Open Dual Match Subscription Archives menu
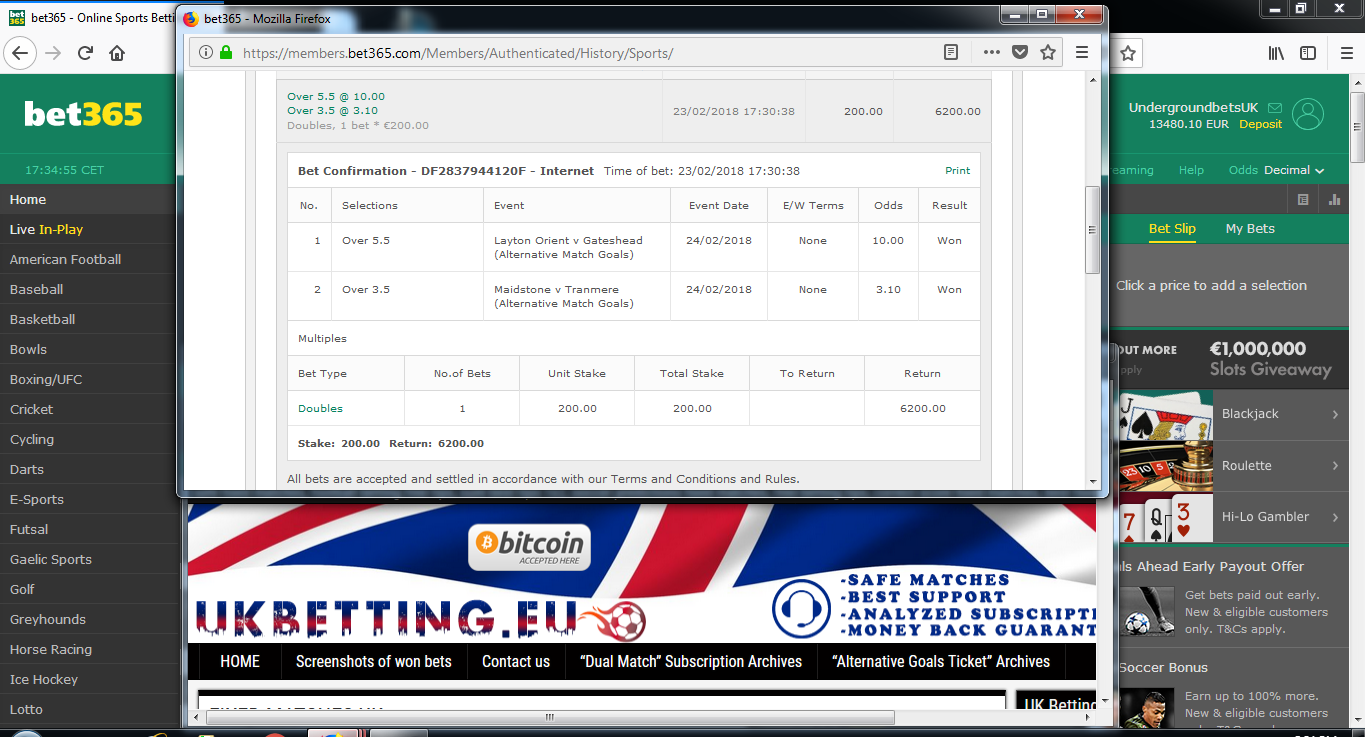Viewport: 1365px width, 737px height. pyautogui.click(x=691, y=661)
